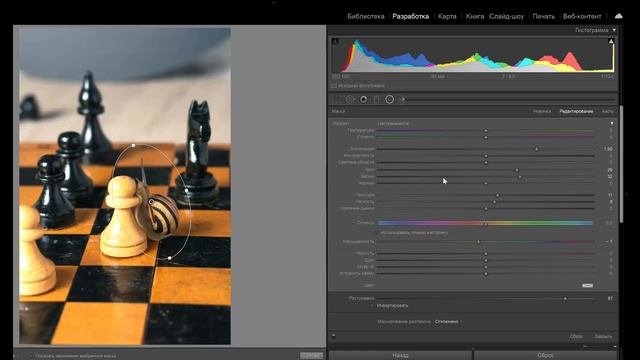Click bottom handle of radial filter ellipse
The image size is (640, 360).
pyautogui.click(x=169, y=258)
